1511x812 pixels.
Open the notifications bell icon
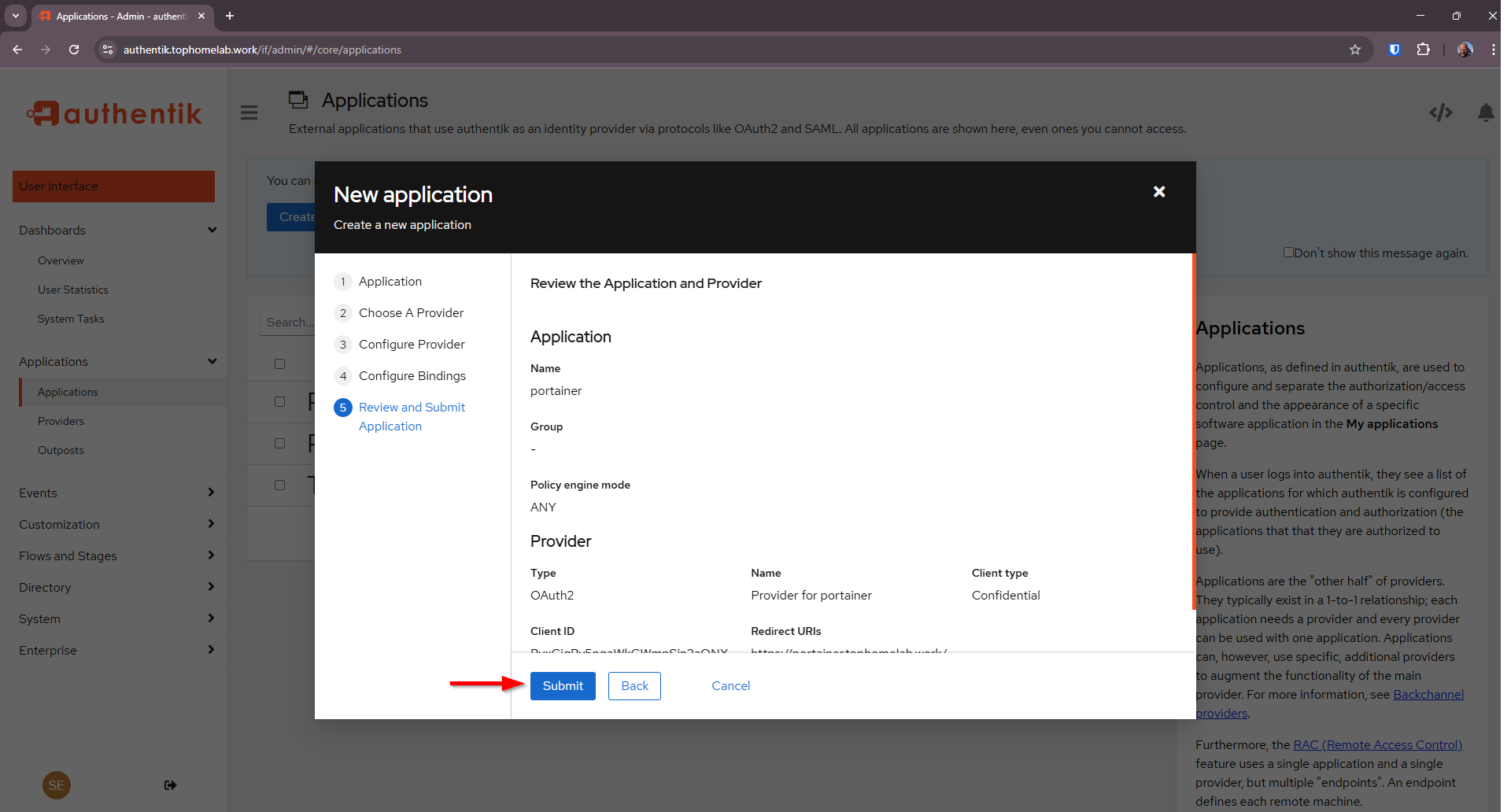1485,113
